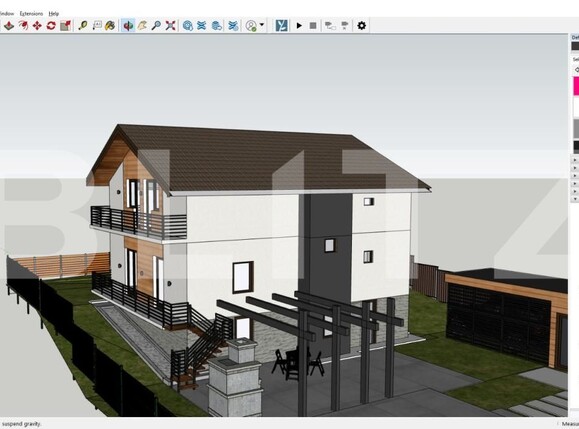Select the Text label tool
The width and height of the screenshot is (579, 429).
97,25
